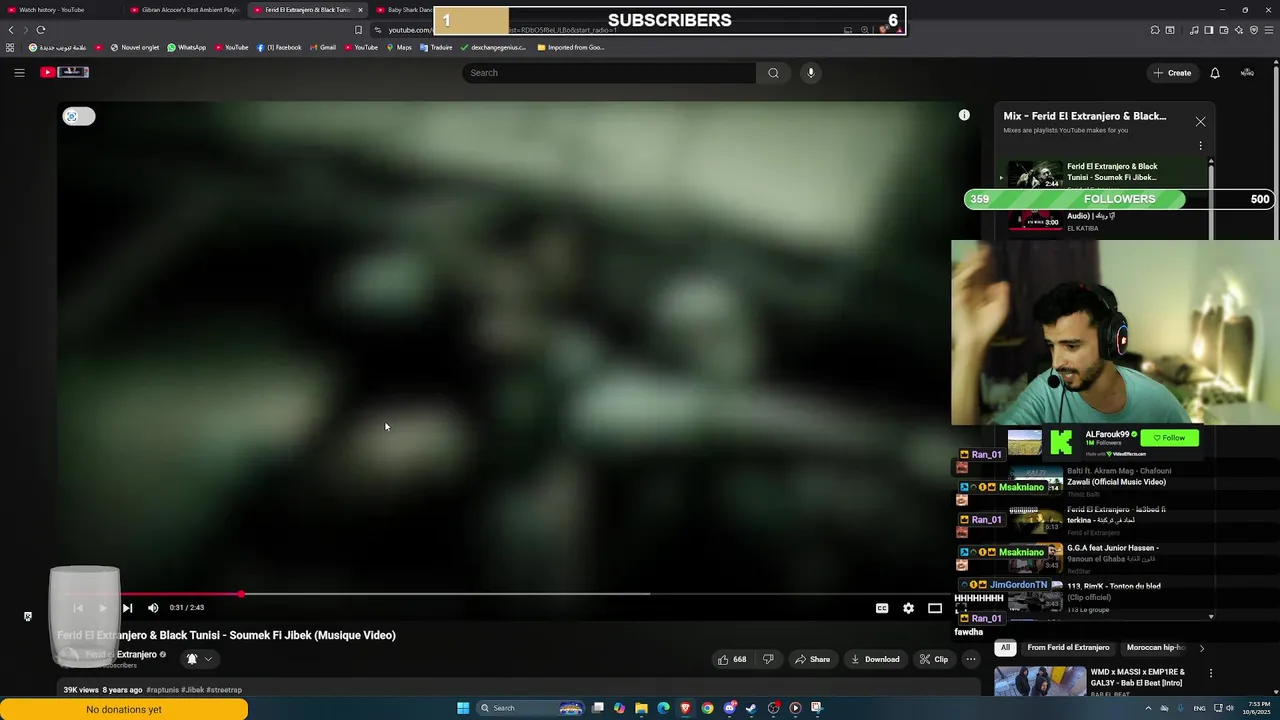Open File Explorer from taskbar
1280x720 pixels.
tap(641, 708)
